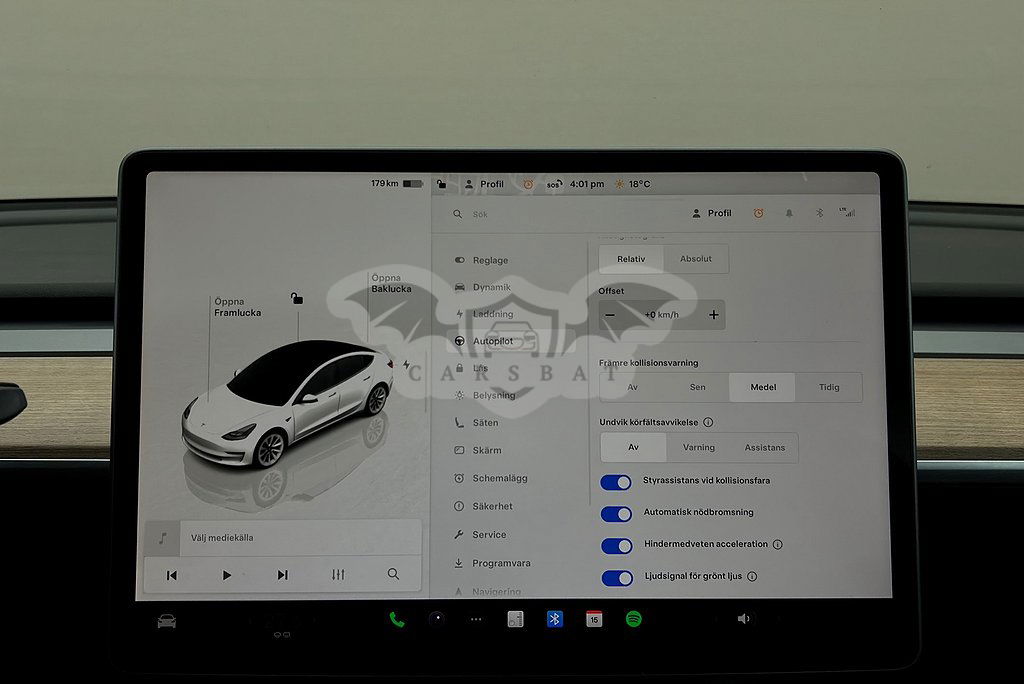1024x684 pixels.
Task: Open the Phone app in bottom bar
Action: (x=397, y=619)
